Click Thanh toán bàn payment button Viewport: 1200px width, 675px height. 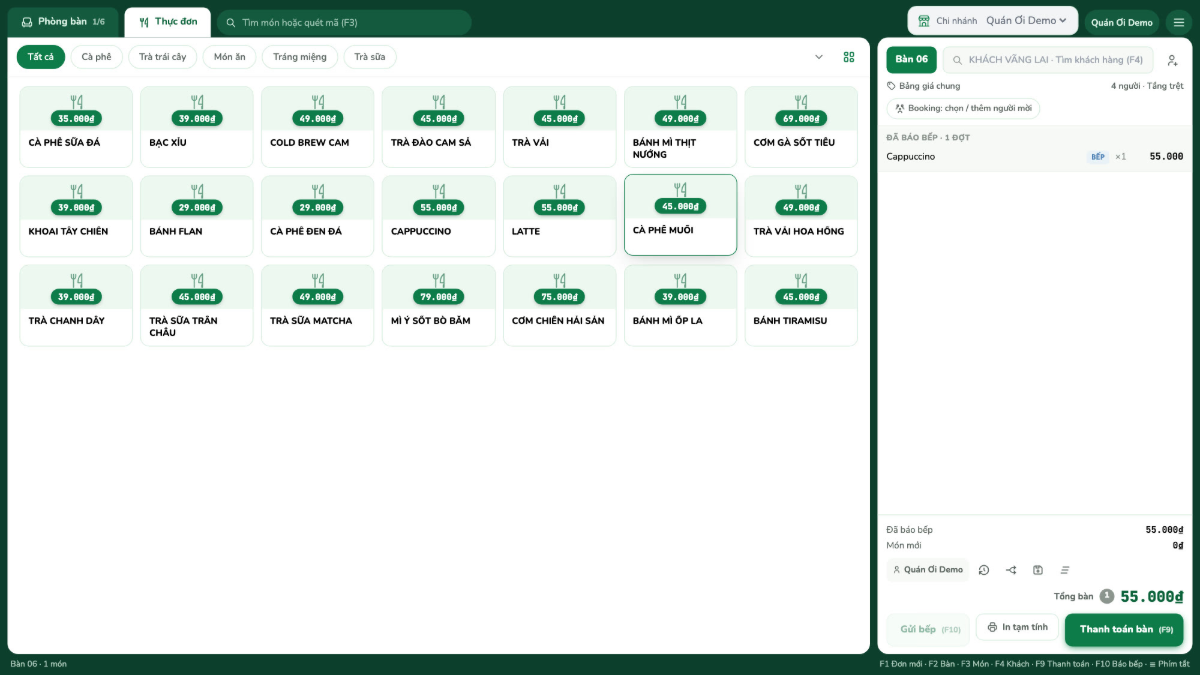(1124, 630)
